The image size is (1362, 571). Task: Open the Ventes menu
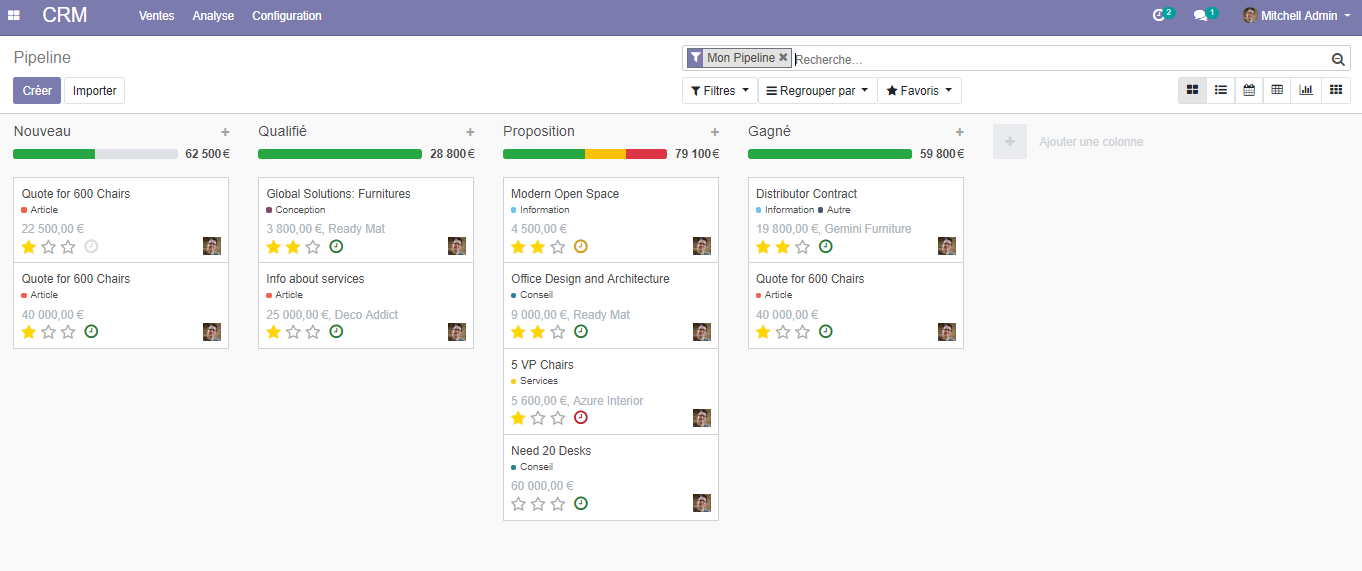tap(156, 16)
